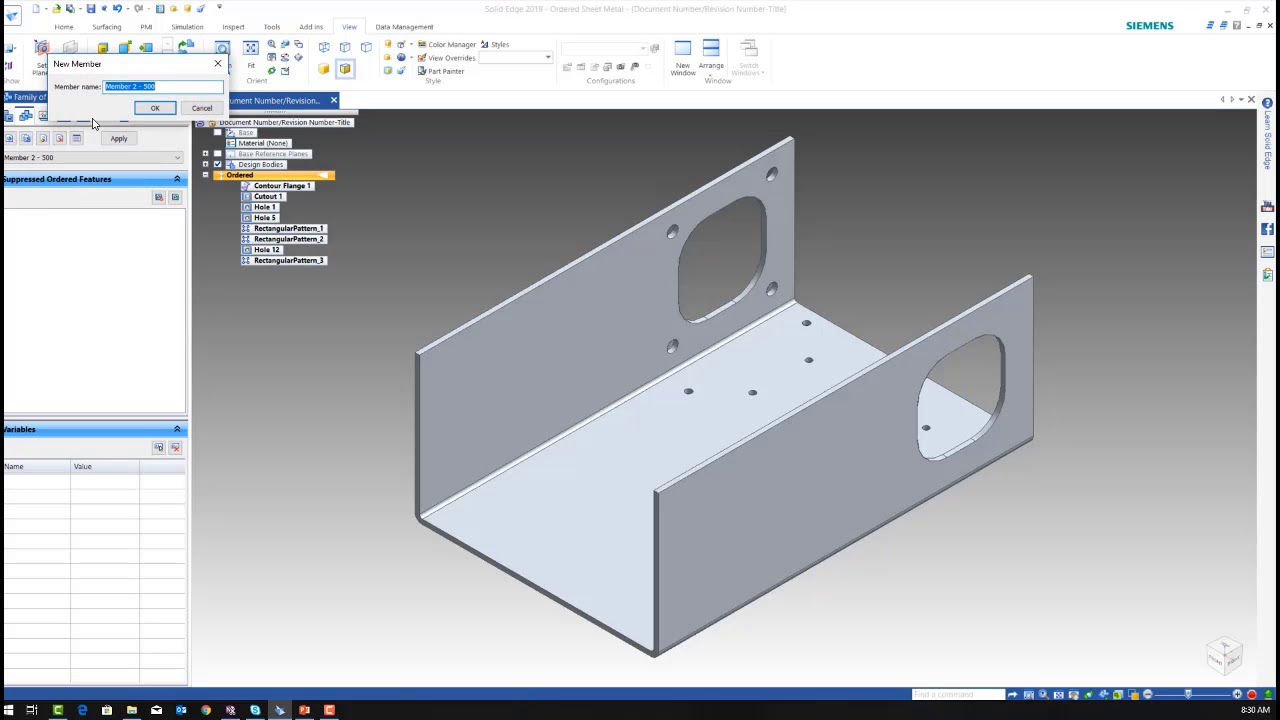The image size is (1280, 720).
Task: Toggle the Base visibility checkbox
Action: pyautogui.click(x=218, y=133)
